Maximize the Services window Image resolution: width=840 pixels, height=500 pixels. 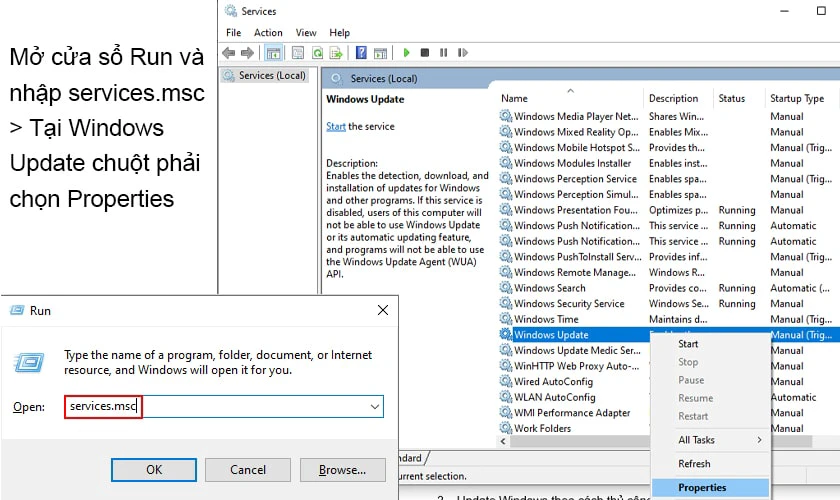pyautogui.click(x=821, y=11)
